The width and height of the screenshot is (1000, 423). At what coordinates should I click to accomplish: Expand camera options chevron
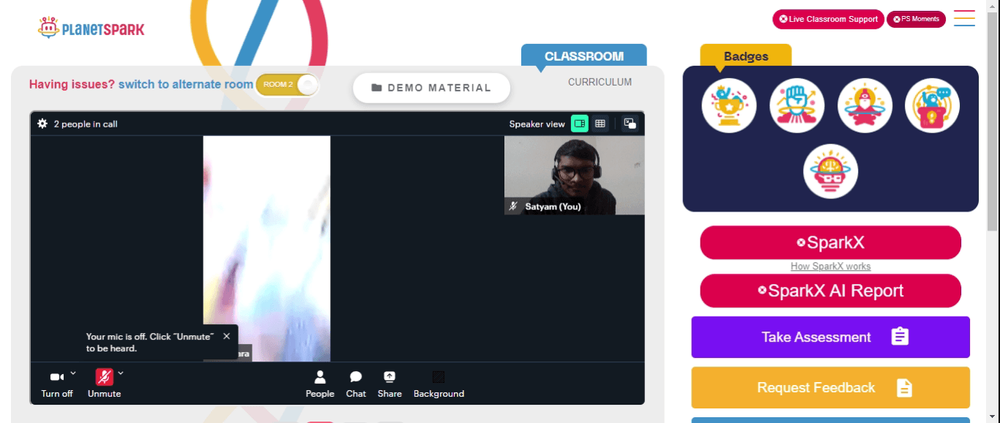pyautogui.click(x=73, y=373)
